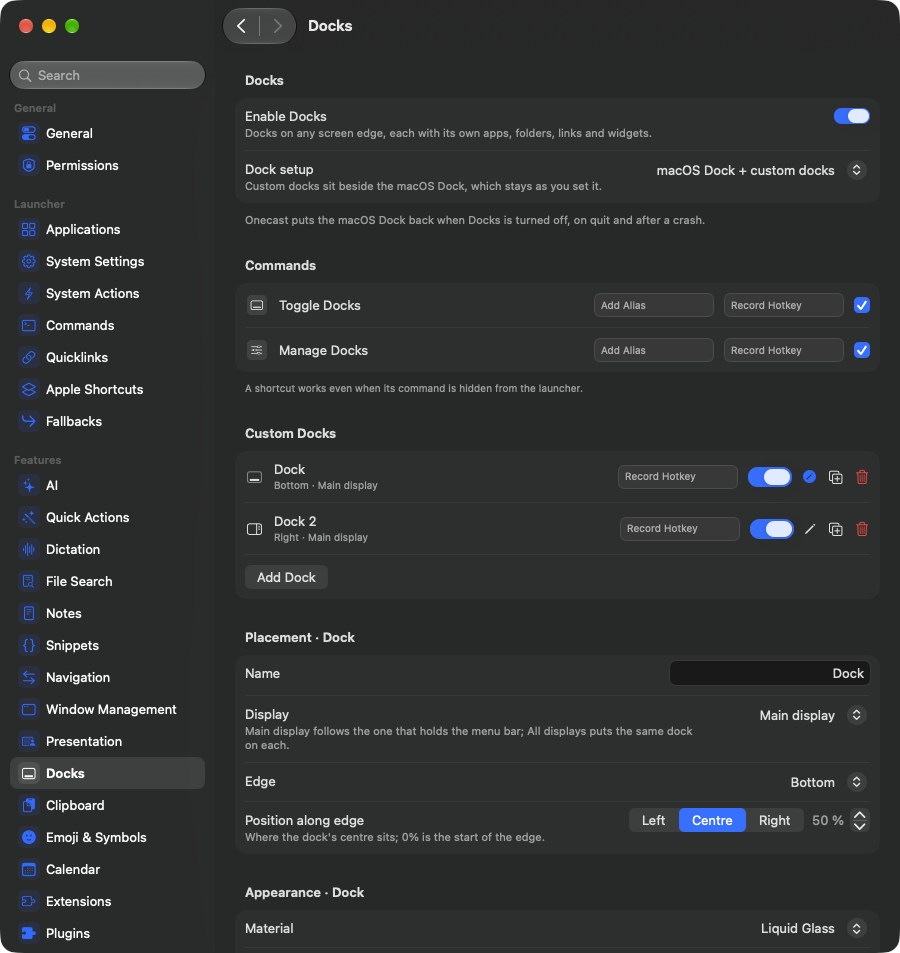This screenshot has width=900, height=953.
Task: Open Plugins in the sidebar
Action: 108,934
